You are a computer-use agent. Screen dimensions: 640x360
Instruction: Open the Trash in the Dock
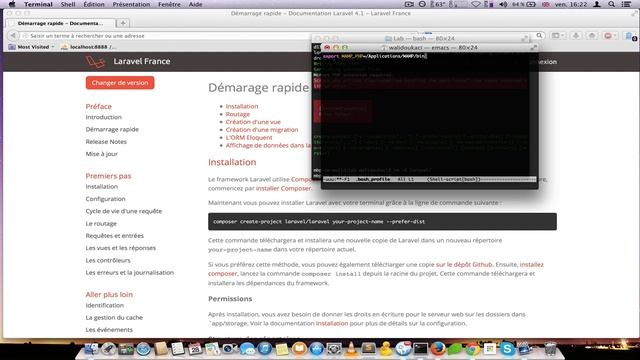550,349
